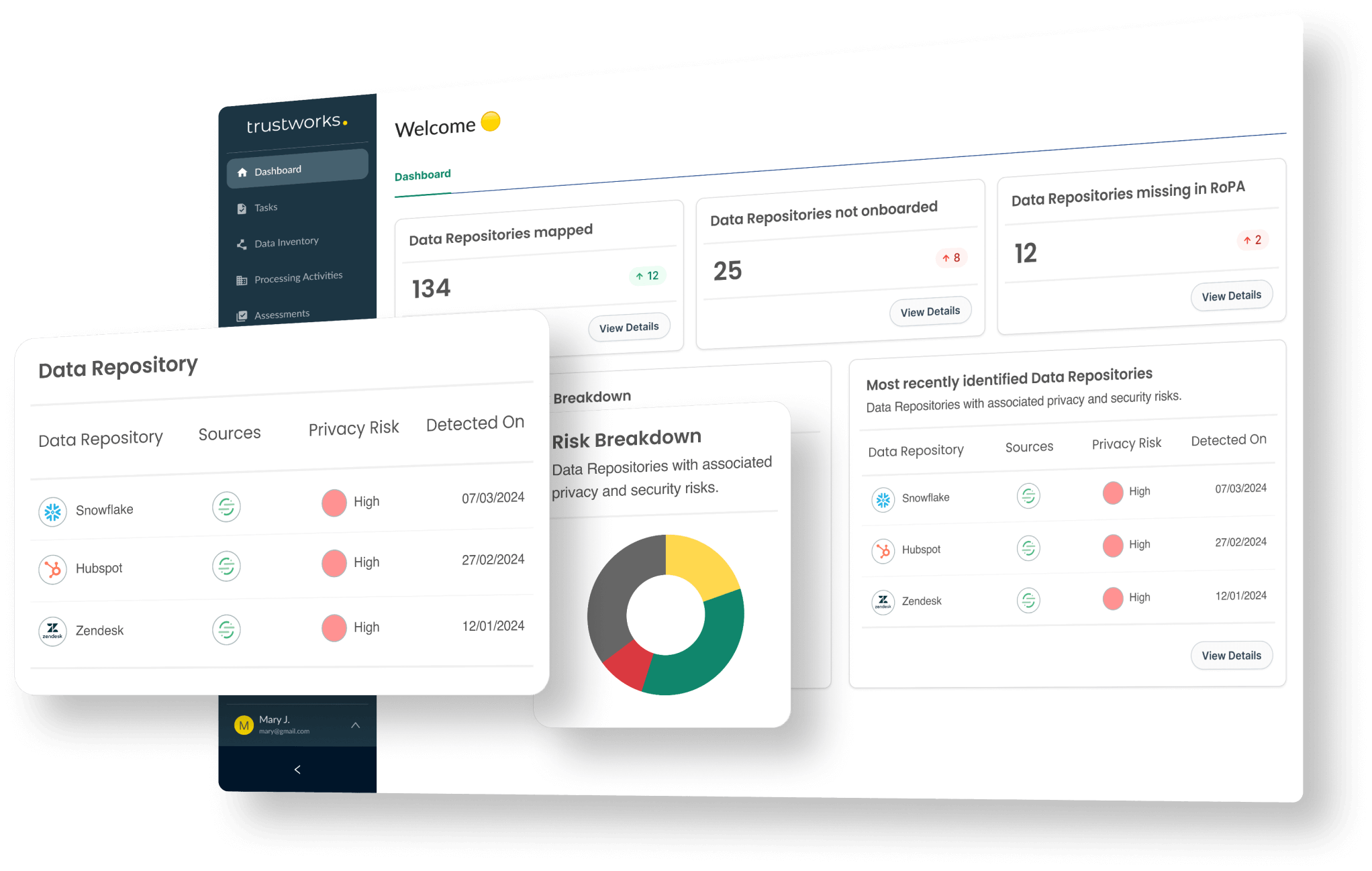Click Snowflake source icon in the Most recently identified table
This screenshot has height=871, width=1372.
click(x=1028, y=496)
